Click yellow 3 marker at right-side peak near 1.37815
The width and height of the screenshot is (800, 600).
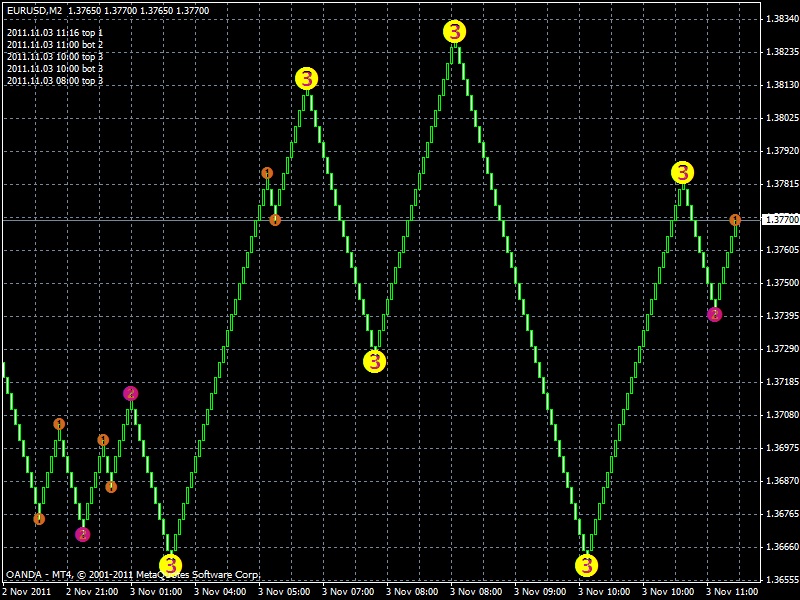[682, 172]
